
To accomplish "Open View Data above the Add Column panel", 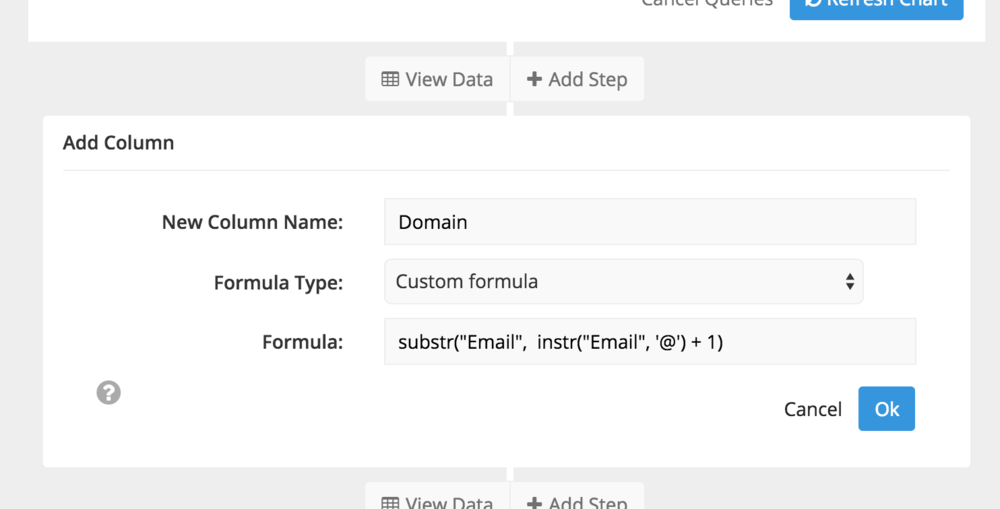I will click(438, 79).
